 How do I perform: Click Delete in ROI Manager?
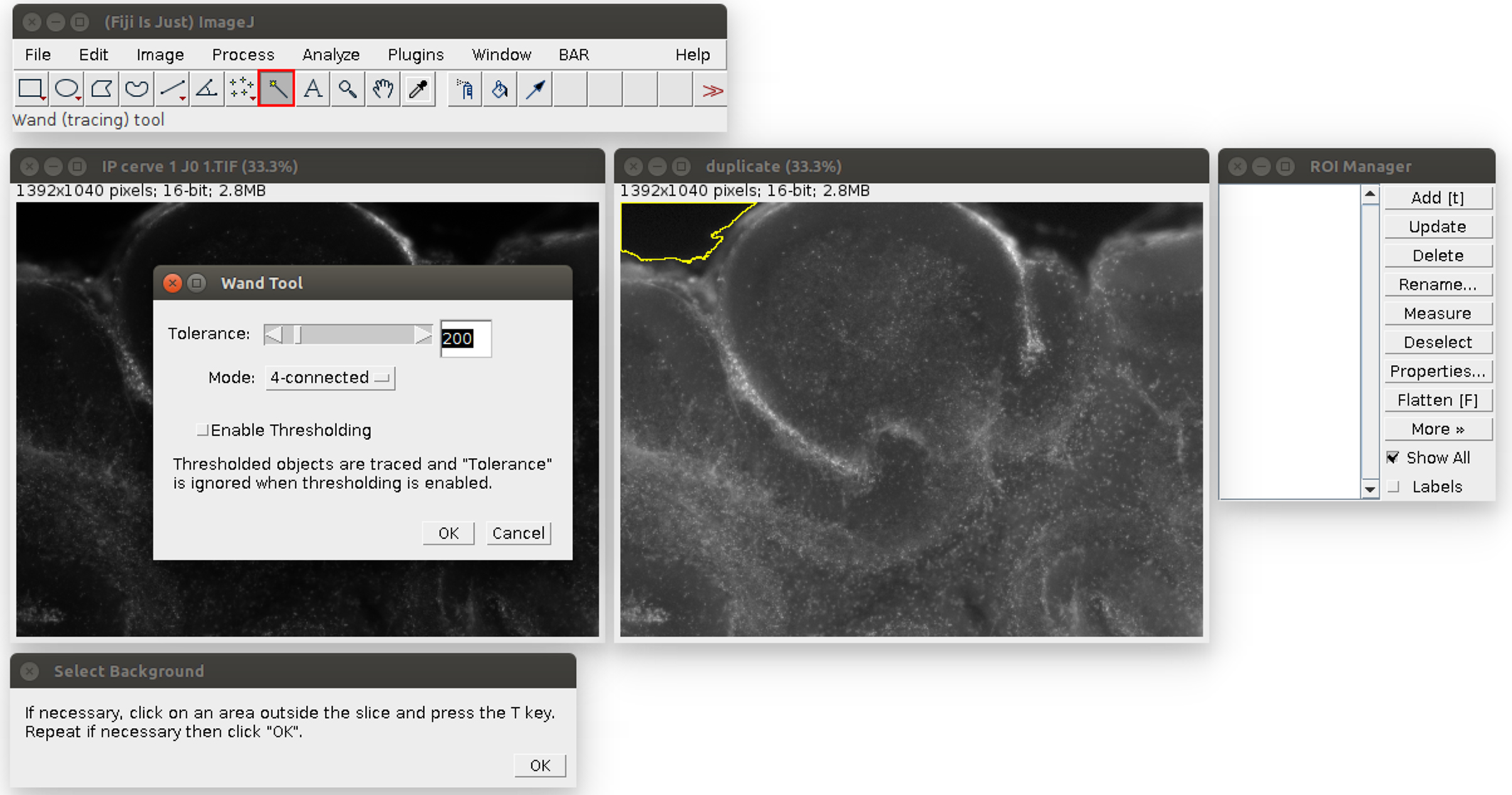pos(1438,256)
